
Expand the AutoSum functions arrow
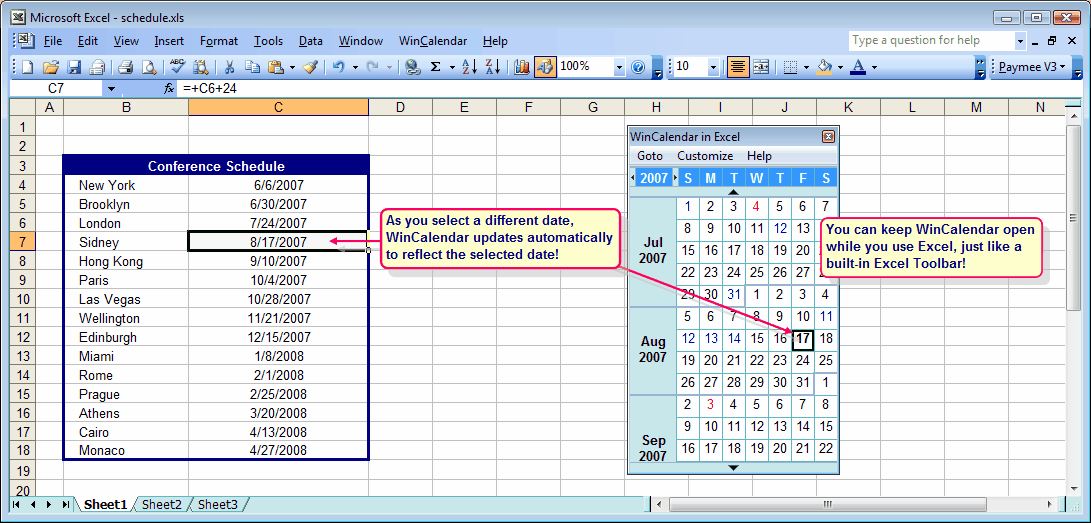pos(452,67)
